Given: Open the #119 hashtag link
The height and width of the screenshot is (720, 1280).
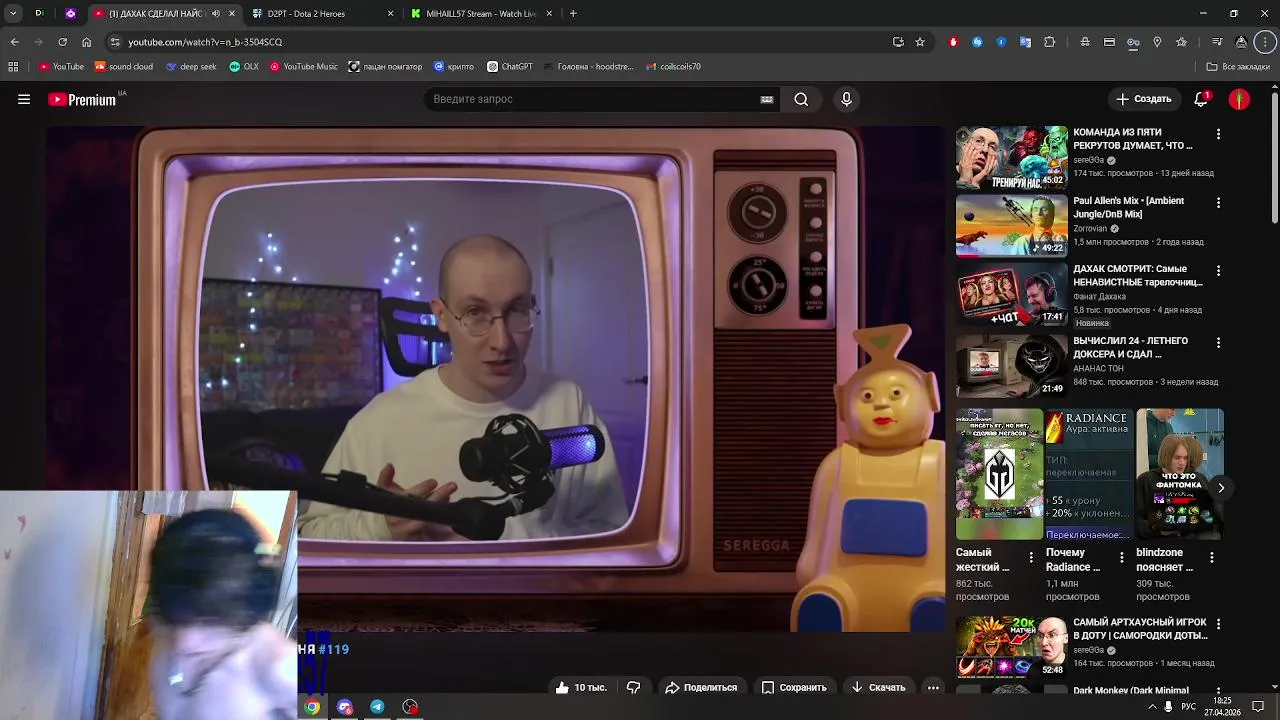Looking at the screenshot, I should 333,649.
